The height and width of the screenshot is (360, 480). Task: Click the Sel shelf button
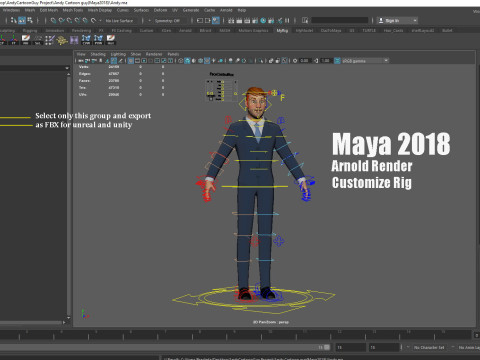tap(38, 40)
